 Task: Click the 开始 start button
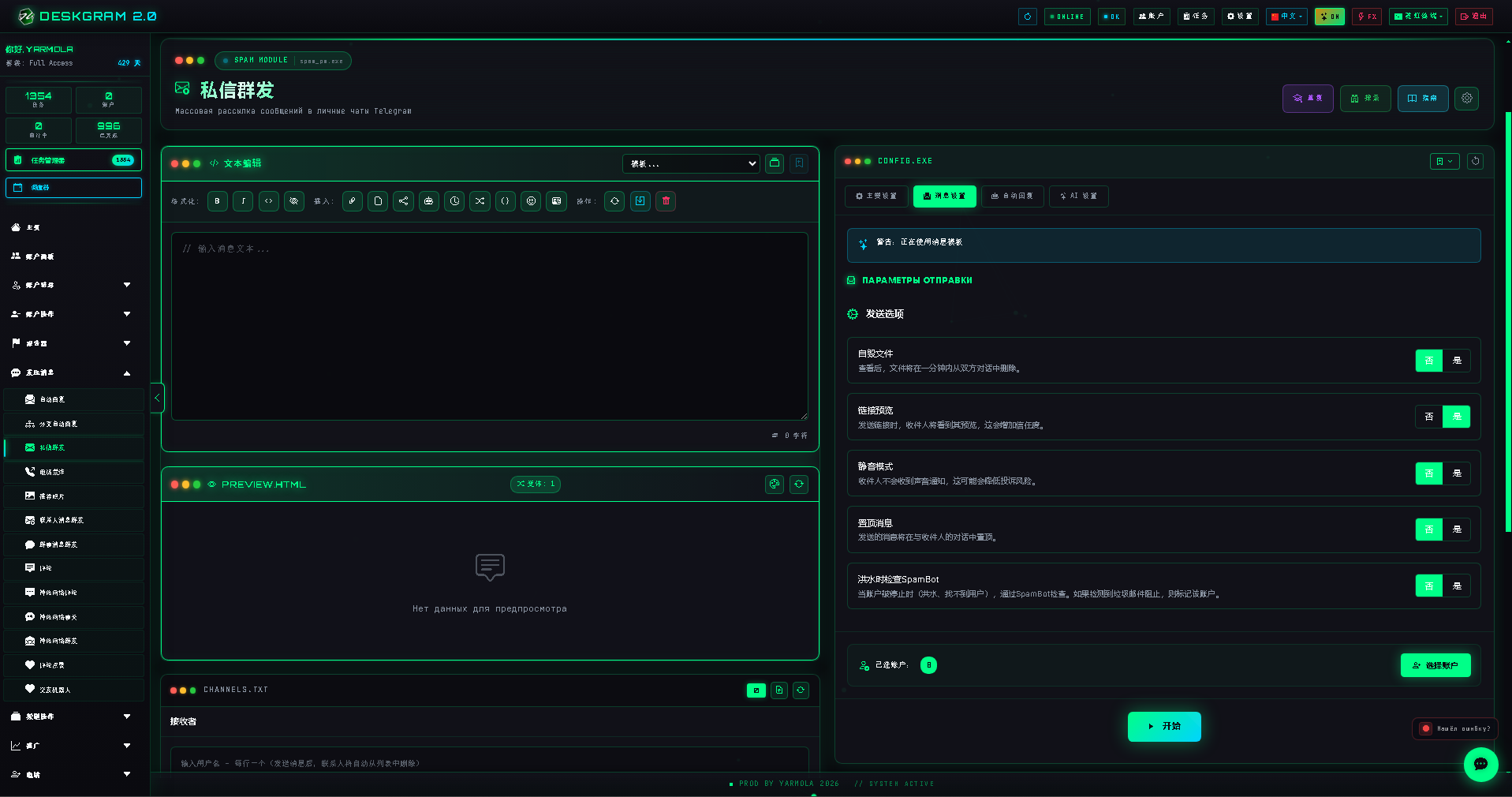click(x=1164, y=727)
